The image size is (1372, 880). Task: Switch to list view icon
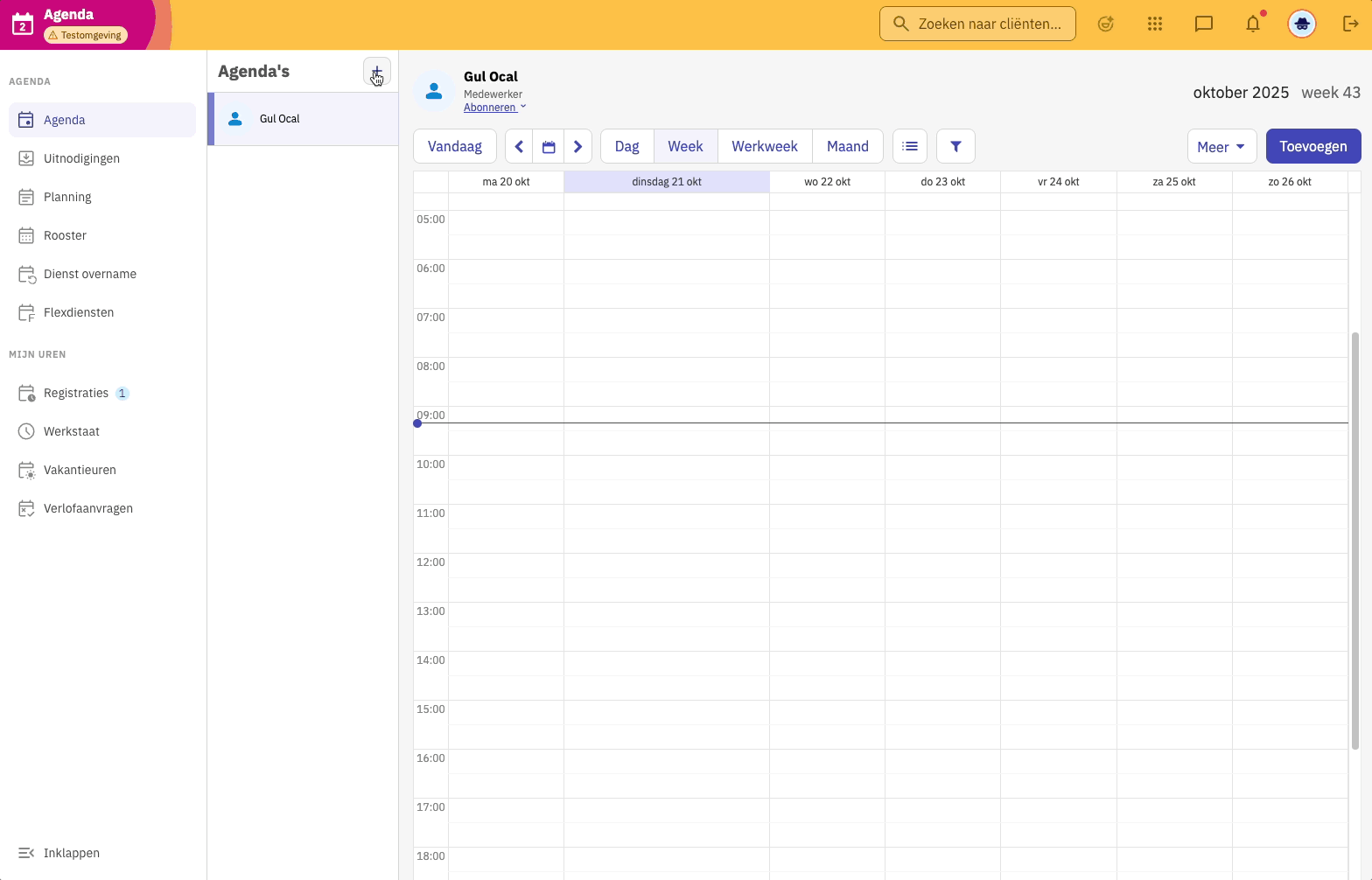point(910,146)
